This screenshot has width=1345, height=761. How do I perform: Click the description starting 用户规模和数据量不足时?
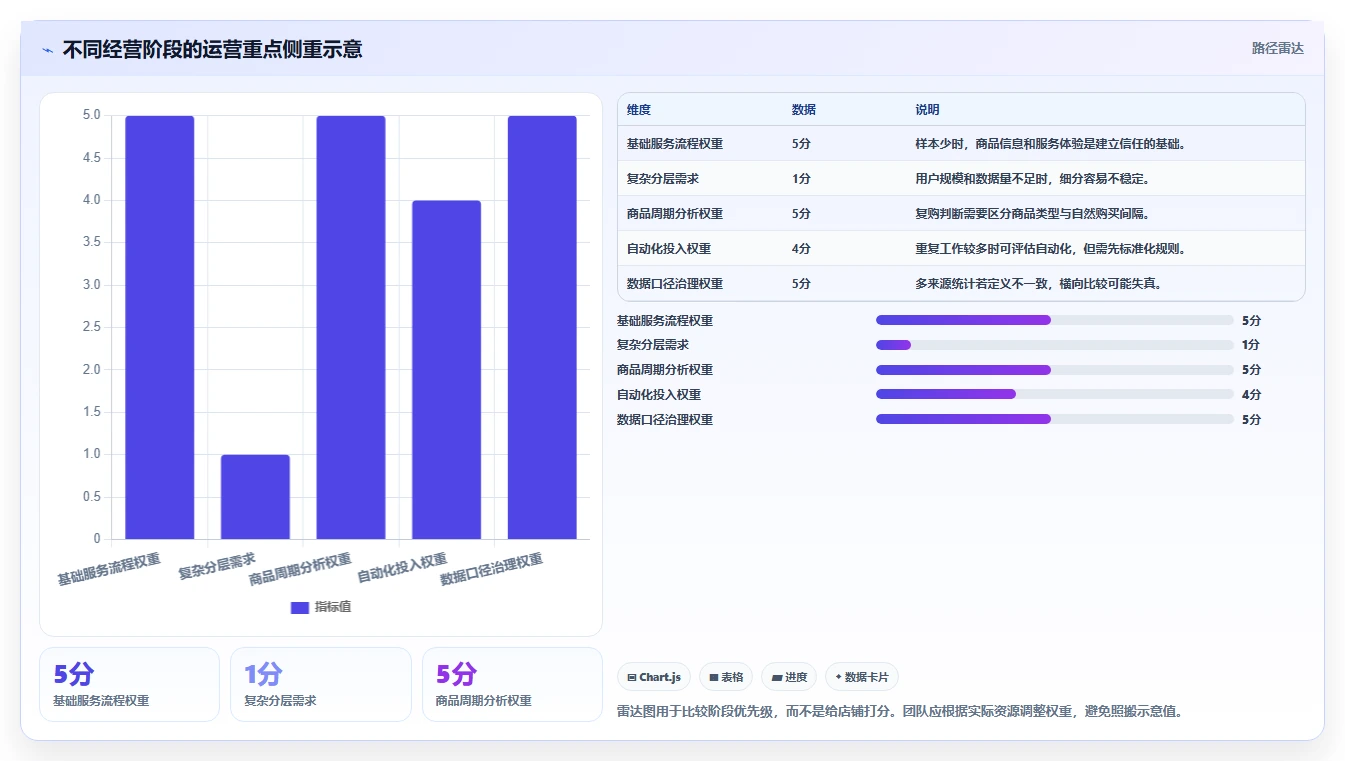1032,179
